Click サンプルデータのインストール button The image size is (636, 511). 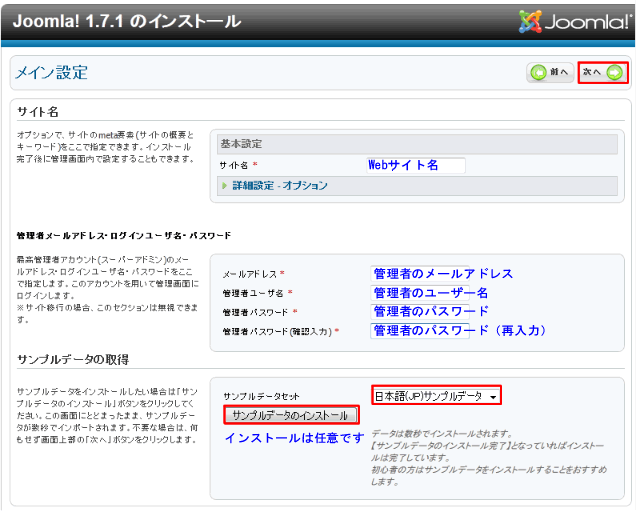click(x=291, y=415)
